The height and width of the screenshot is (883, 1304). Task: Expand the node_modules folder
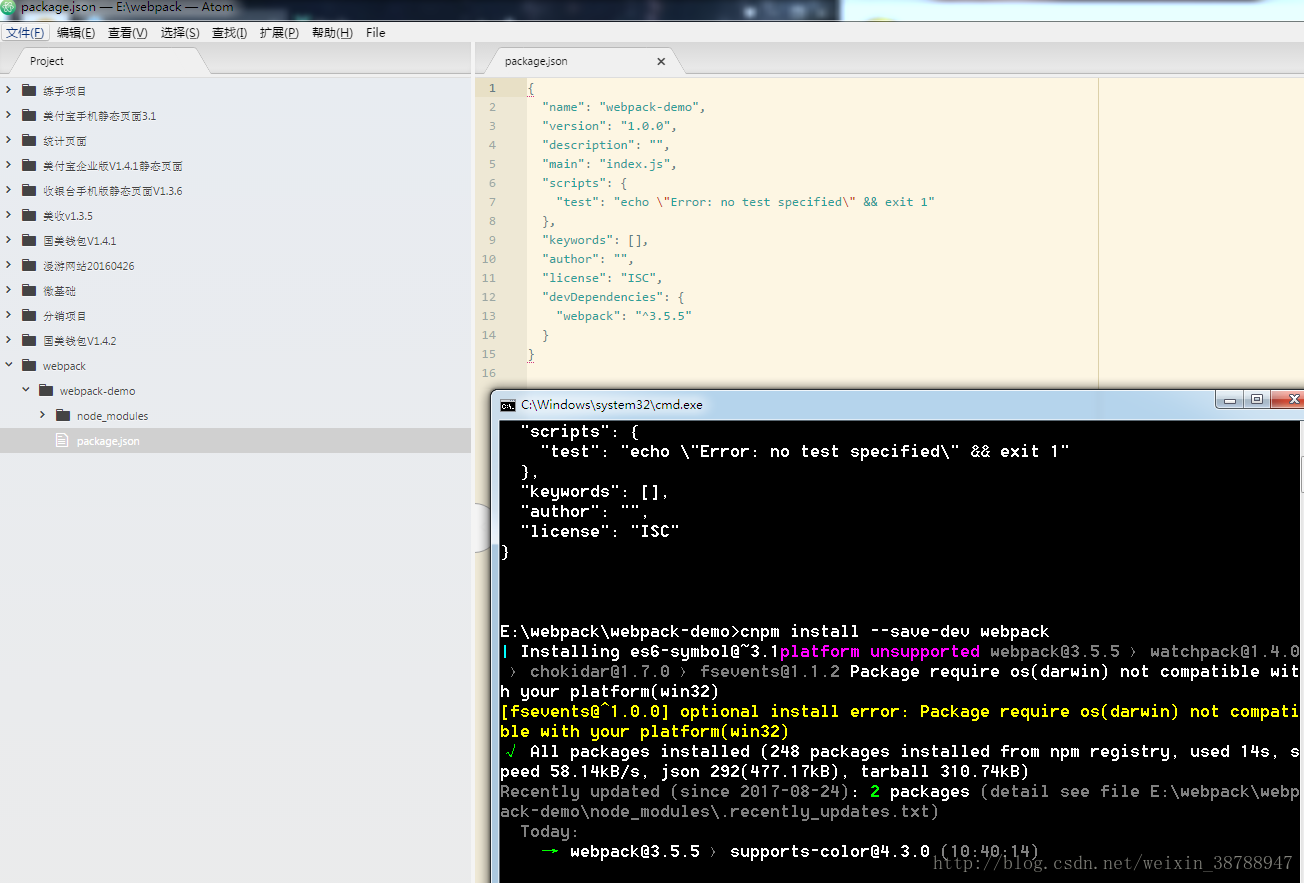[x=43, y=415]
